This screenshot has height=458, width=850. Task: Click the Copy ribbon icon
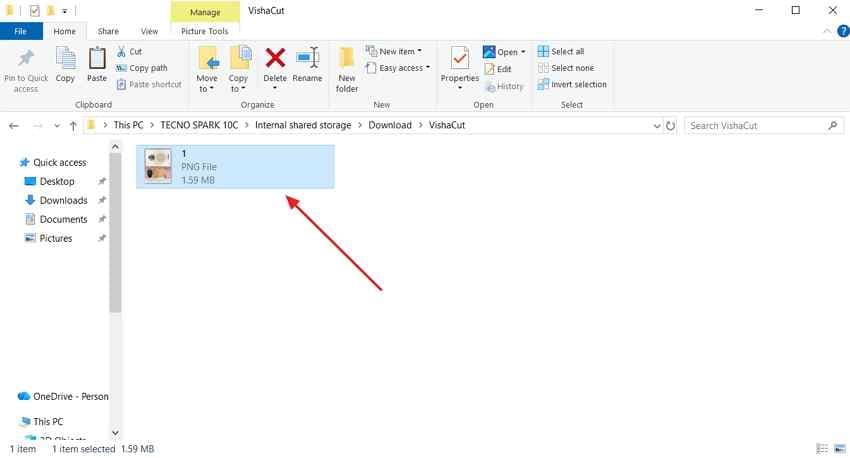click(66, 59)
